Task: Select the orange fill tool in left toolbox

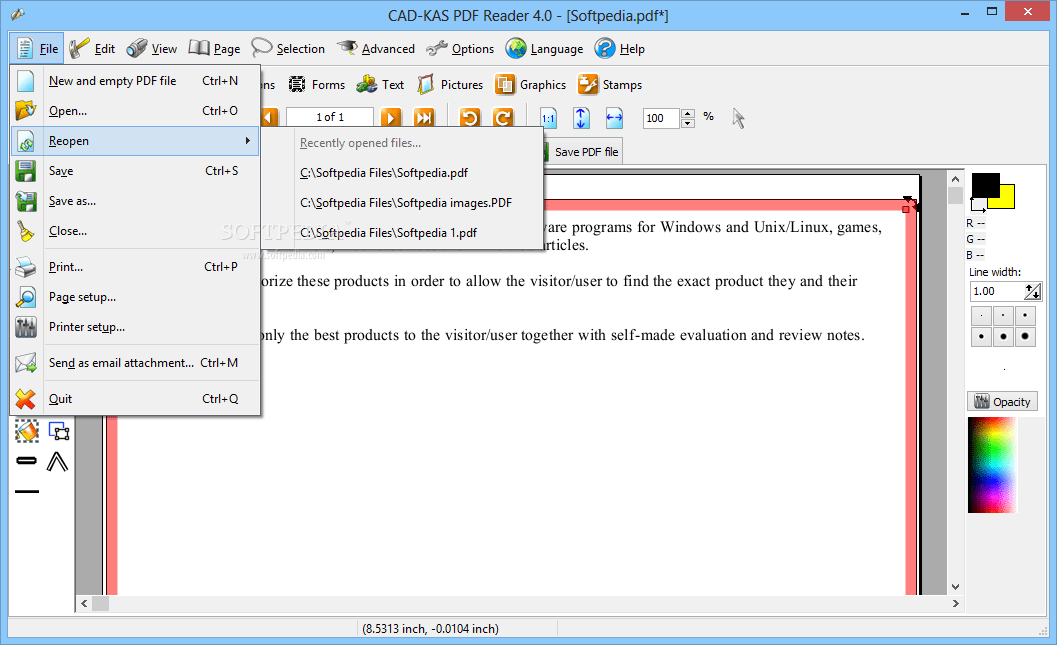Action: pyautogui.click(x=27, y=431)
